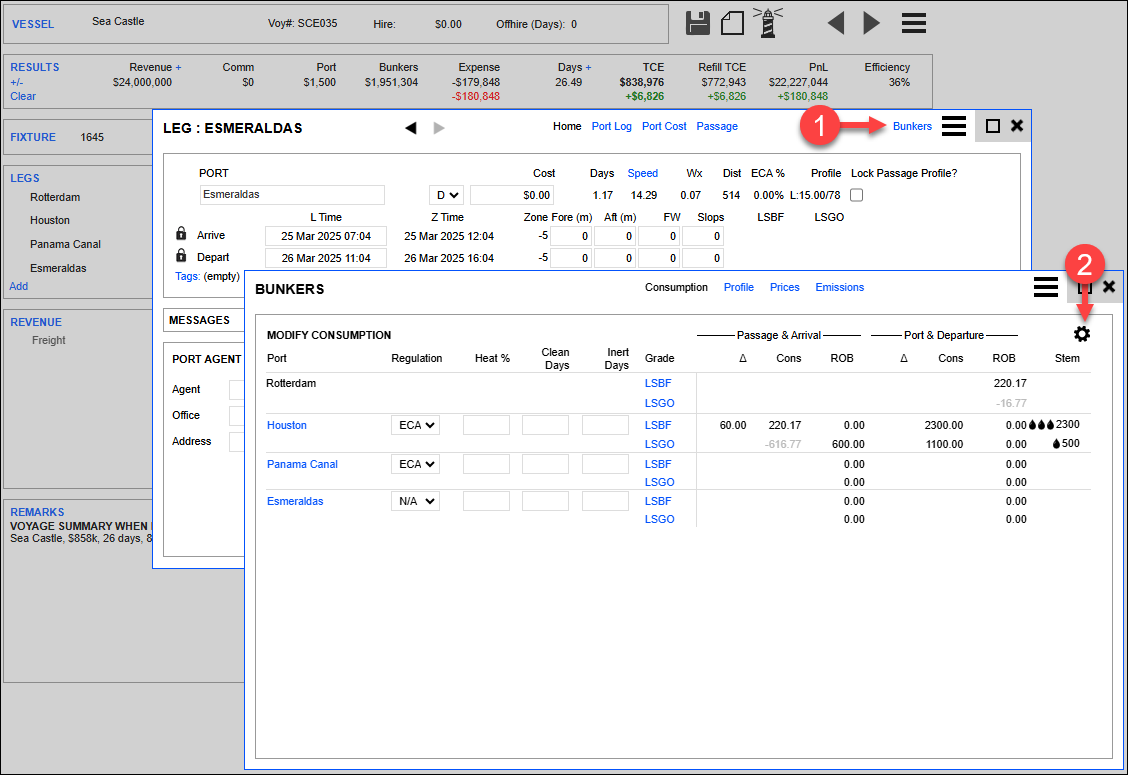
Task: Select Panama Canal in the Legs list
Action: 65,244
